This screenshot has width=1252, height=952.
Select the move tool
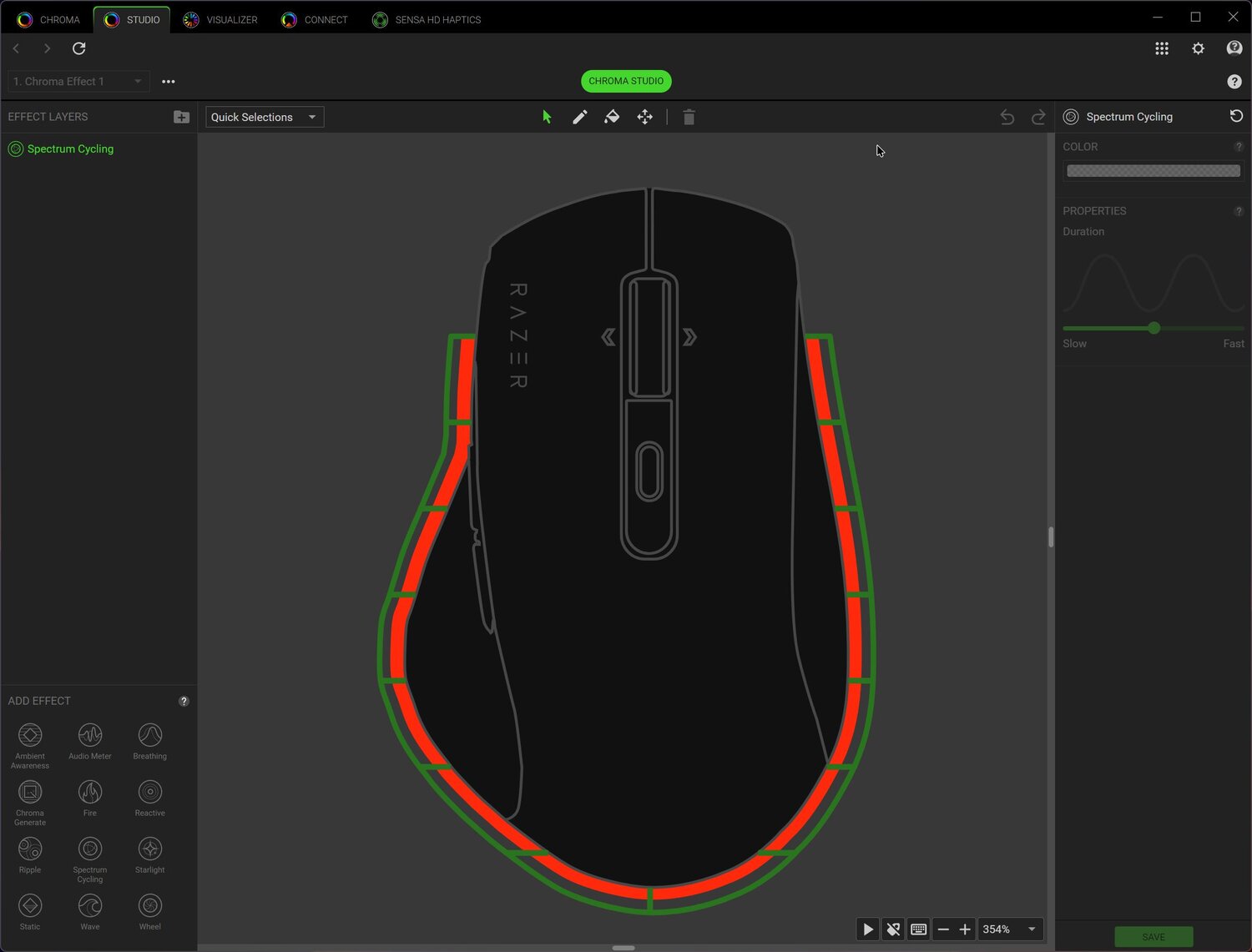click(645, 117)
